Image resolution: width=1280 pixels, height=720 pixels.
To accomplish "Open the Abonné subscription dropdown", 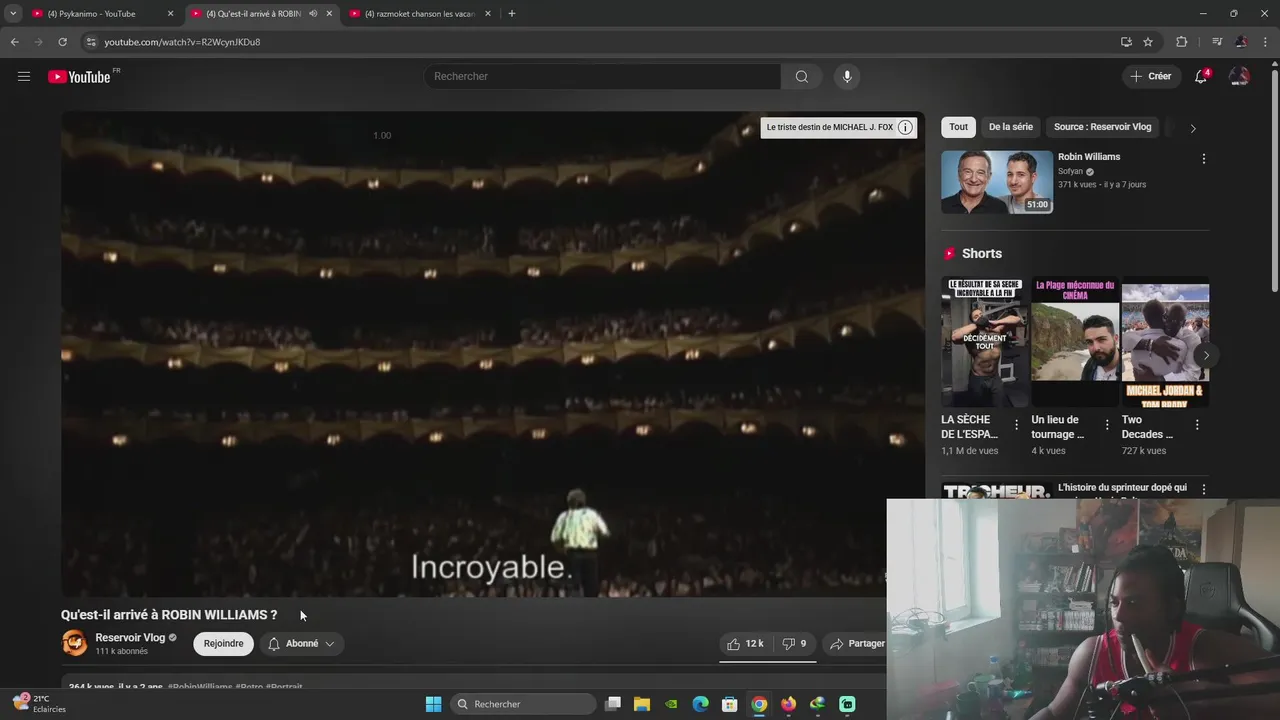I will 301,644.
